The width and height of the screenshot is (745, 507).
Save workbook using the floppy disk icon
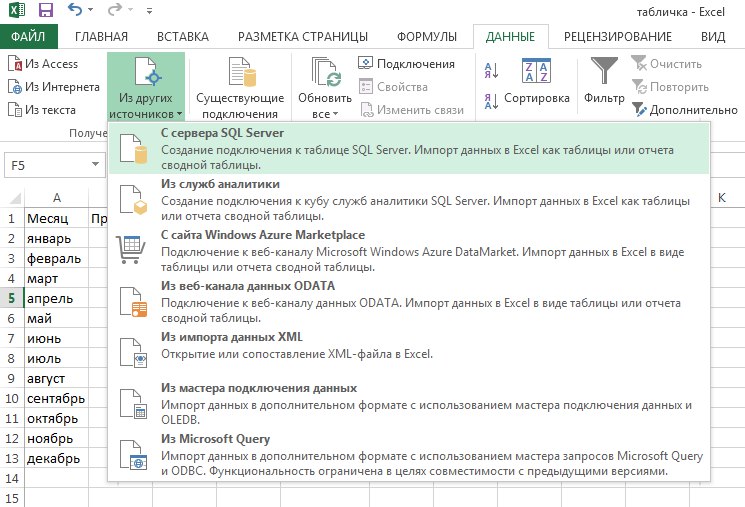(x=46, y=10)
